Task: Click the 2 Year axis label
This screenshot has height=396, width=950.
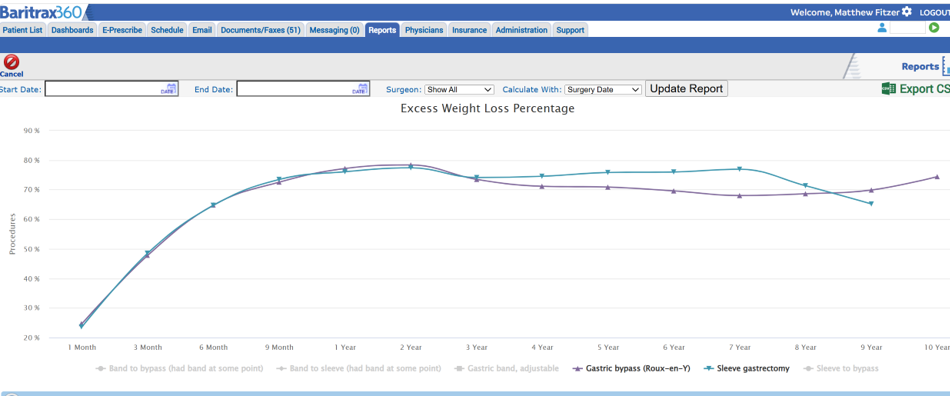Action: 410,348
